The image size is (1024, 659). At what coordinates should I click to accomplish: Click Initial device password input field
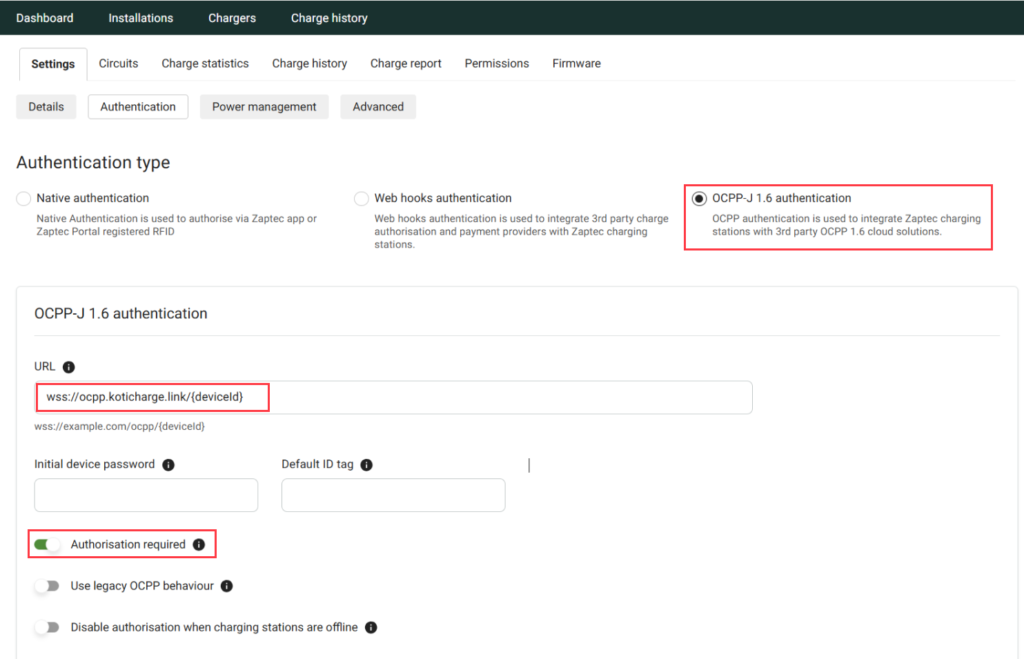click(146, 495)
